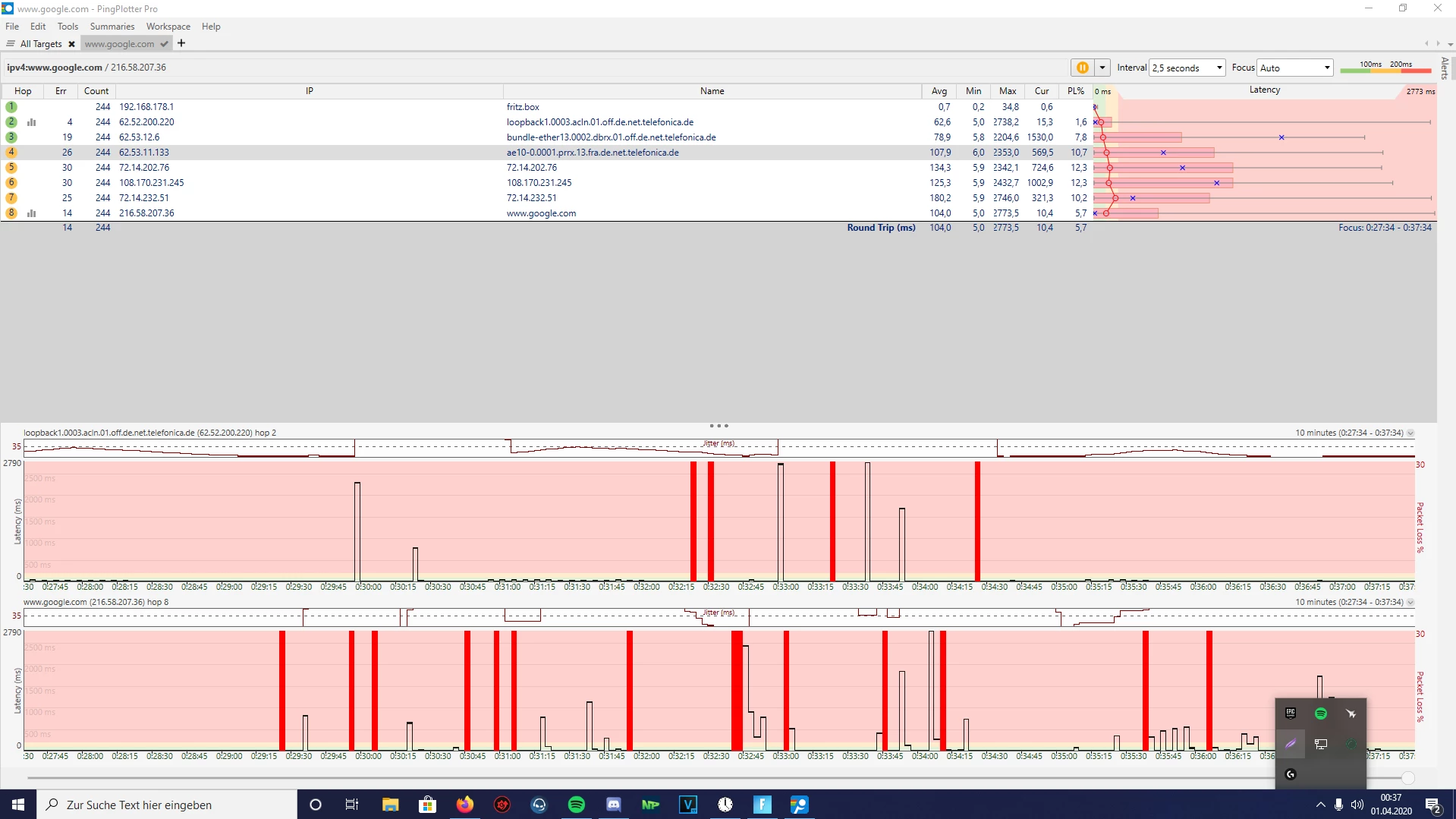Toggle the timeline graph icon for hop 8

click(32, 213)
